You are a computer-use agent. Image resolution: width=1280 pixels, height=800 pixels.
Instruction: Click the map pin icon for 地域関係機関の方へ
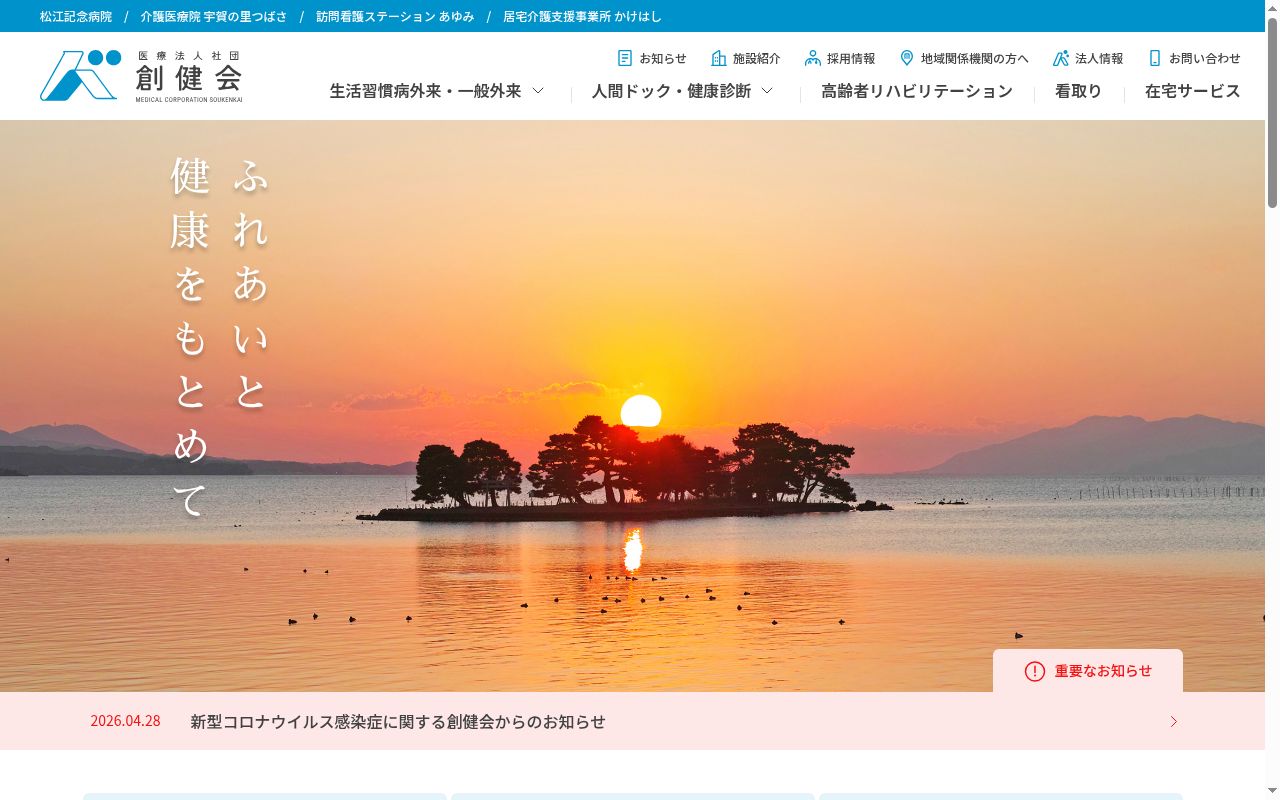[907, 58]
